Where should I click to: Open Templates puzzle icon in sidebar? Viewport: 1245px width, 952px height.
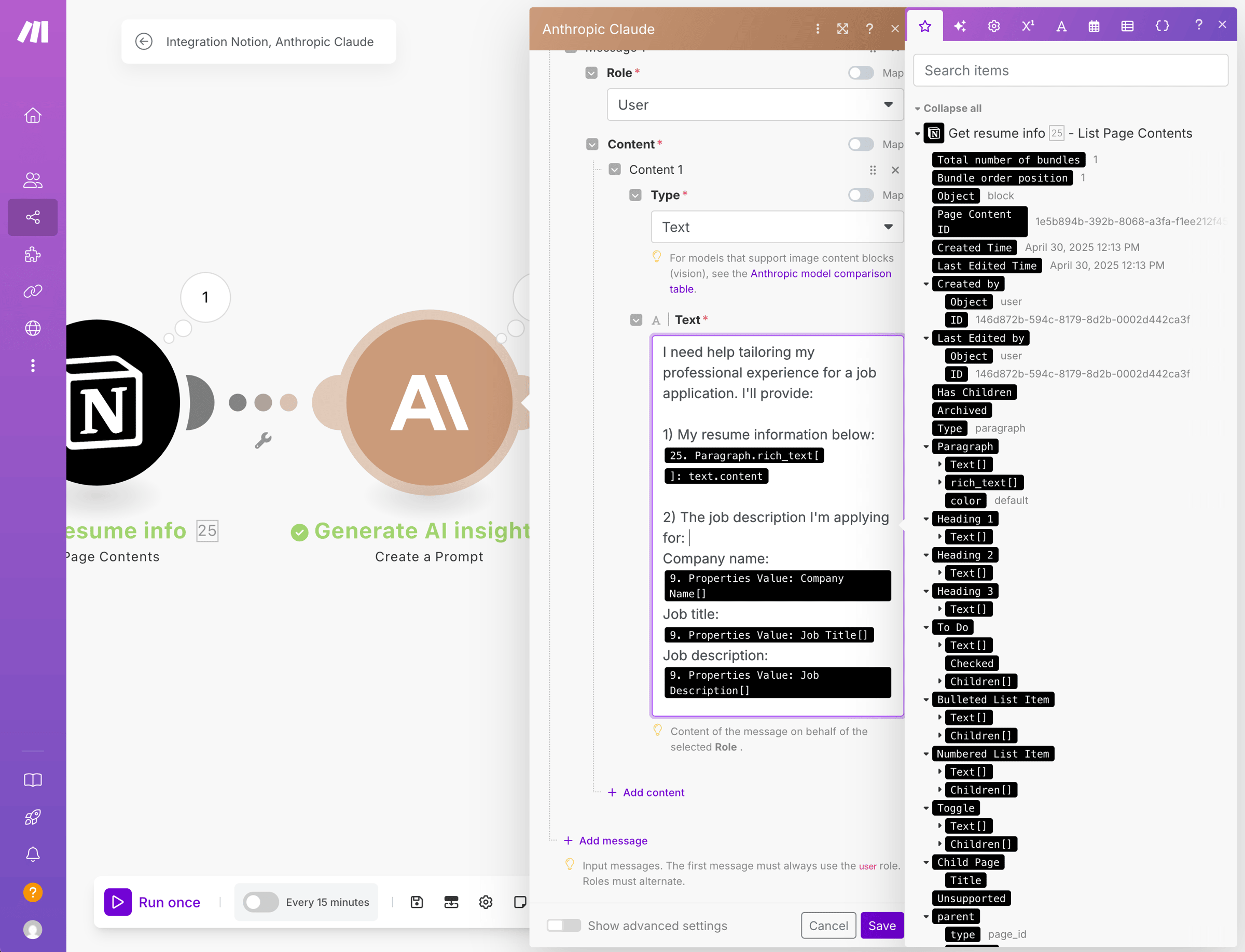(33, 255)
